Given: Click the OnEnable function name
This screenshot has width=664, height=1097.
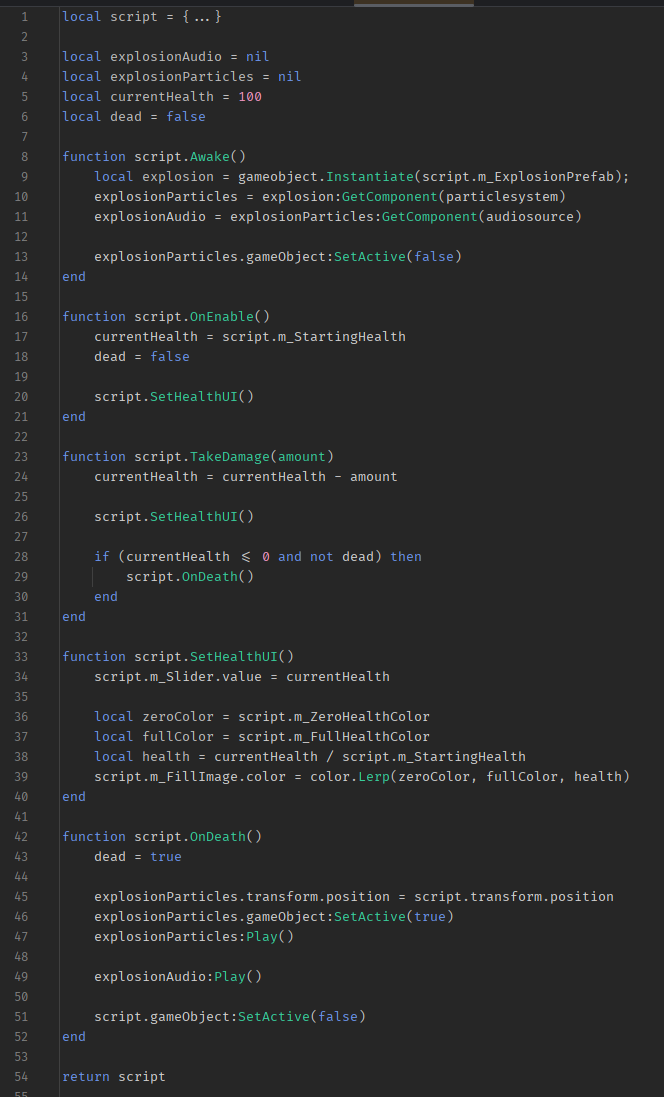Looking at the screenshot, I should 222,316.
